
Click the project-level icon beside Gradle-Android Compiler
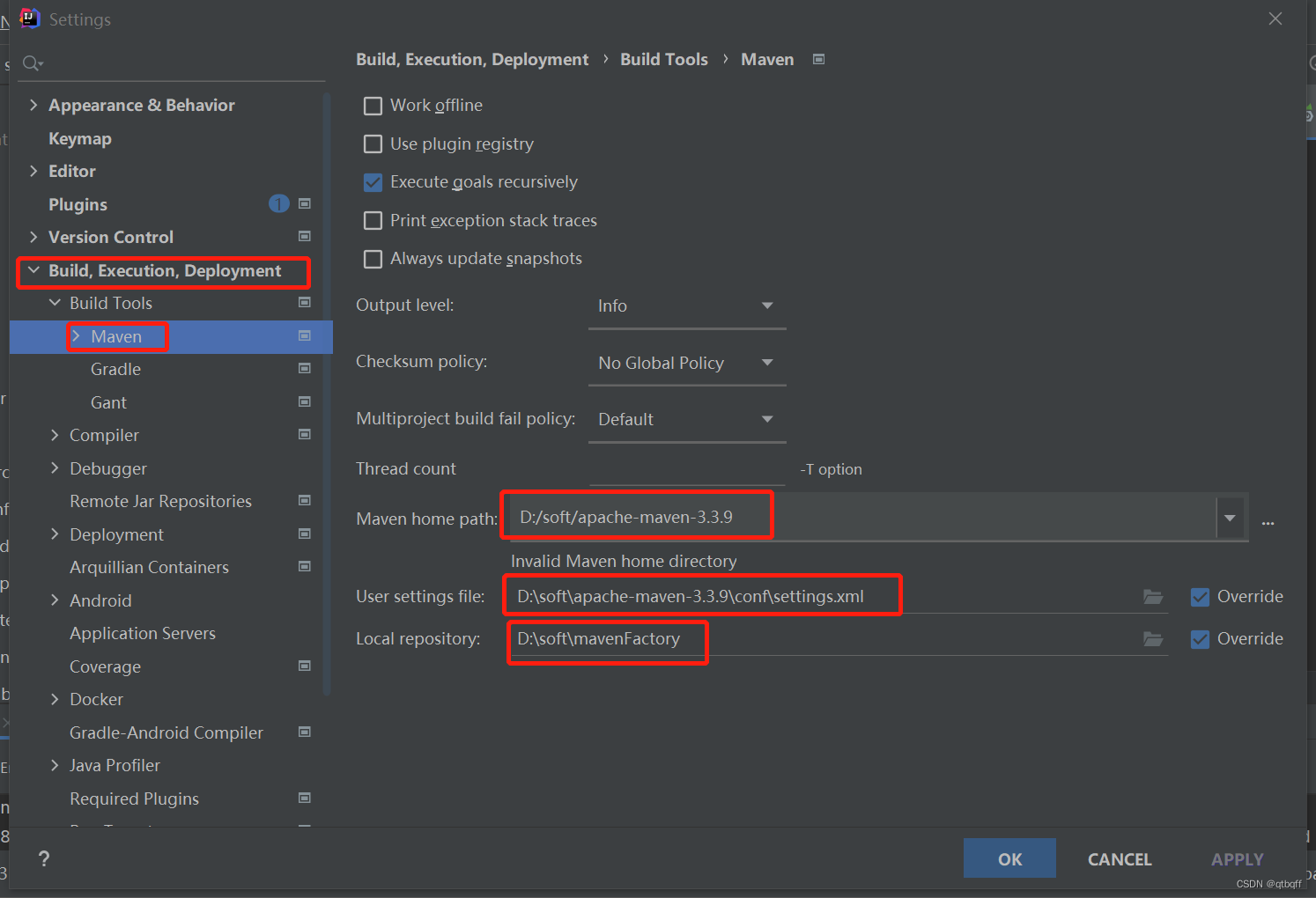[305, 732]
